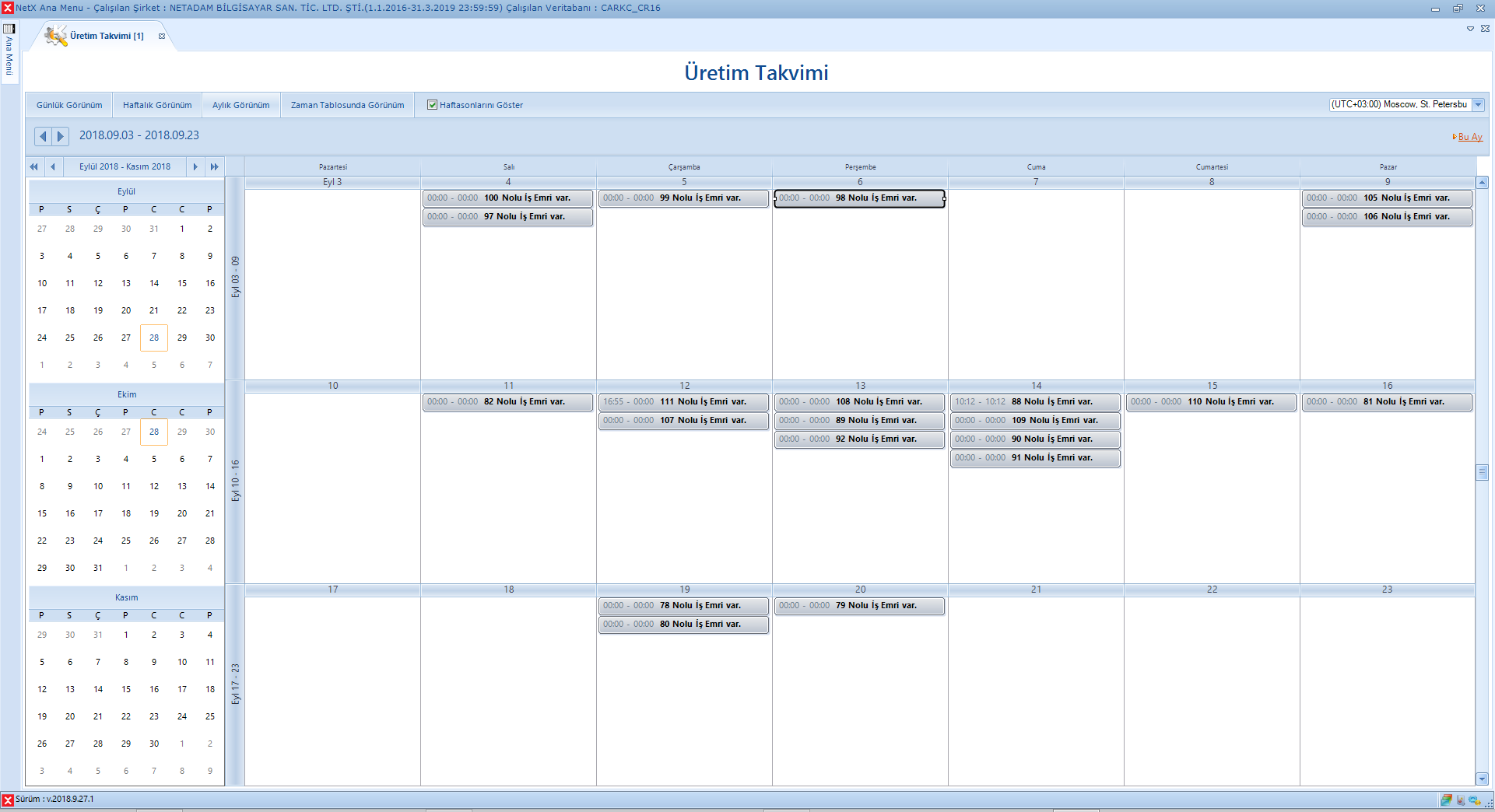Click the Eylül 2018 - Kasım 2018 range selector
1495x812 pixels.
[x=125, y=166]
